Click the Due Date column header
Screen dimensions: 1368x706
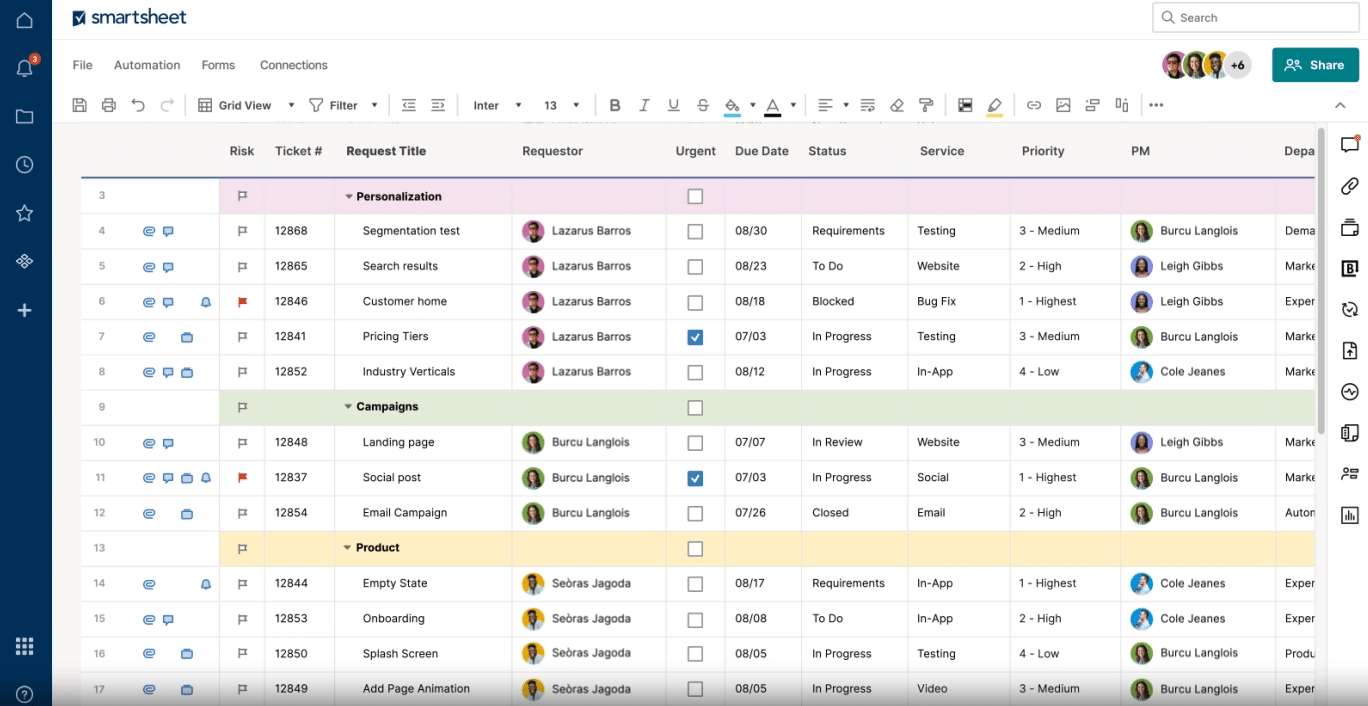click(762, 151)
